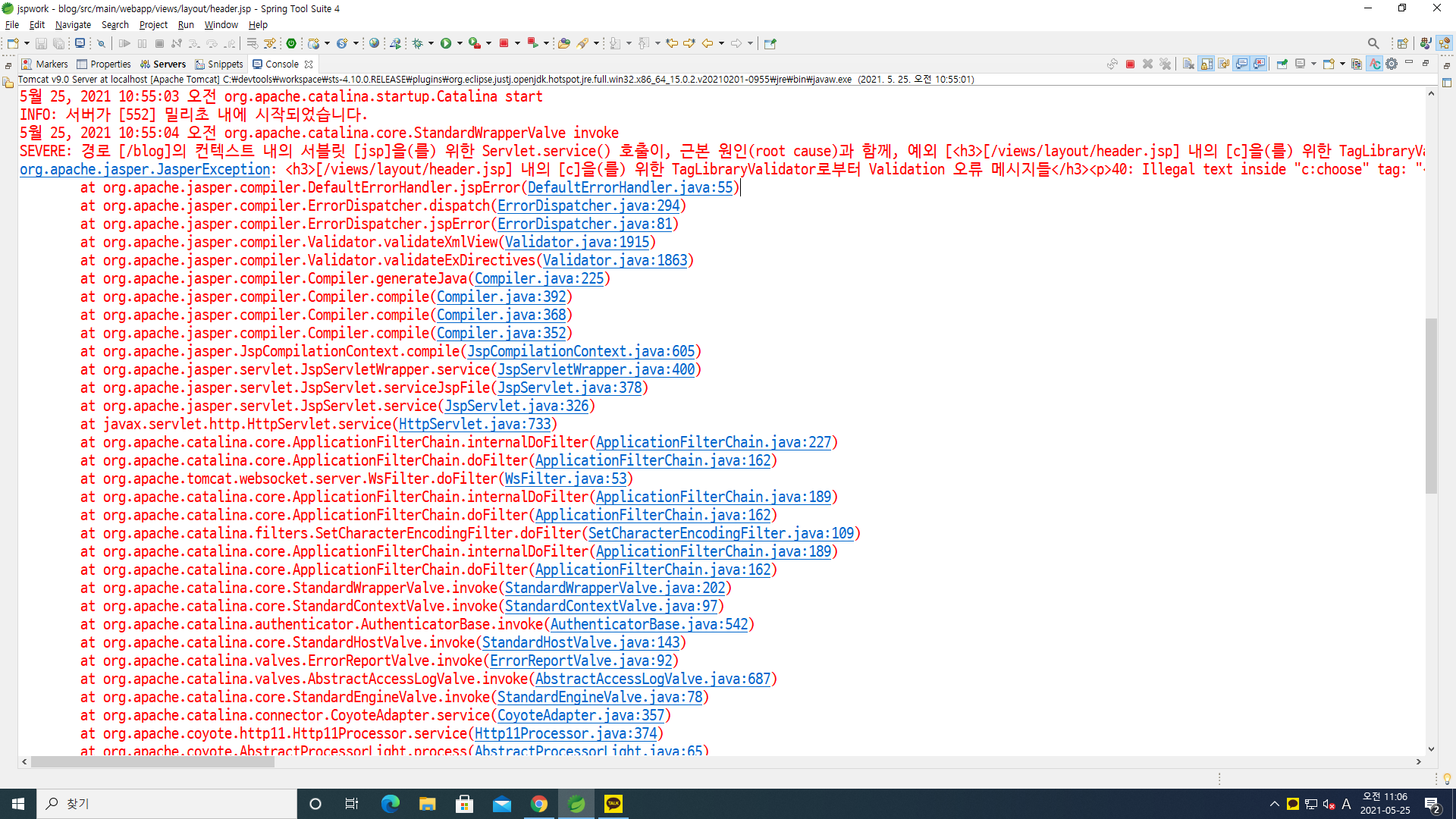Click the Clear Console icon
This screenshot has height=819, width=1456.
coord(1188,64)
